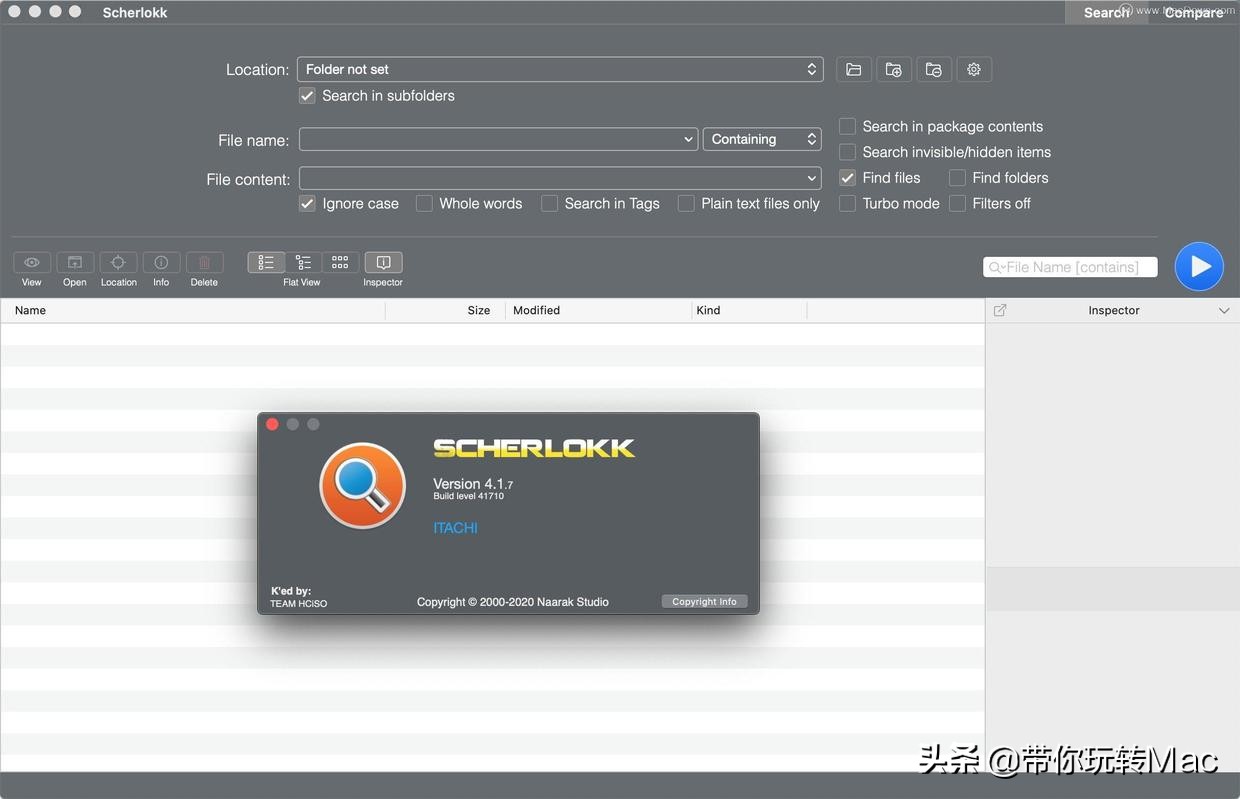Sort results by Kind column
The image size is (1240, 799).
click(749, 310)
